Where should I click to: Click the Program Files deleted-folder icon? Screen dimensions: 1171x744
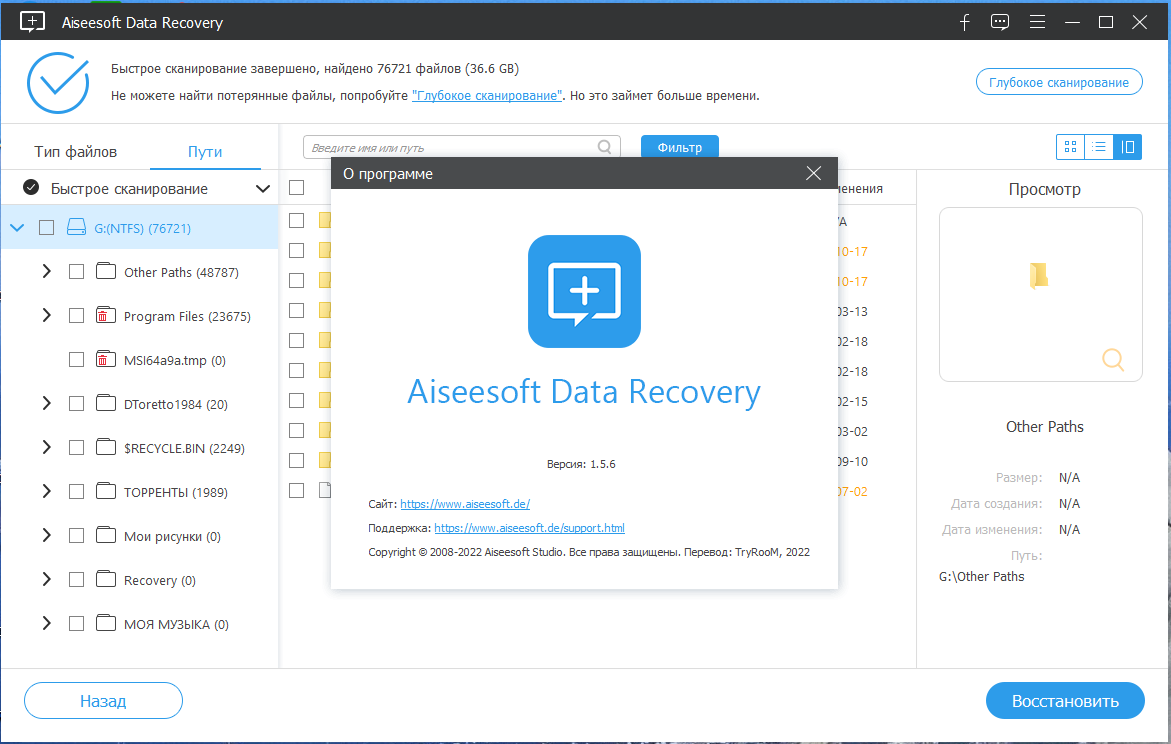tap(106, 315)
